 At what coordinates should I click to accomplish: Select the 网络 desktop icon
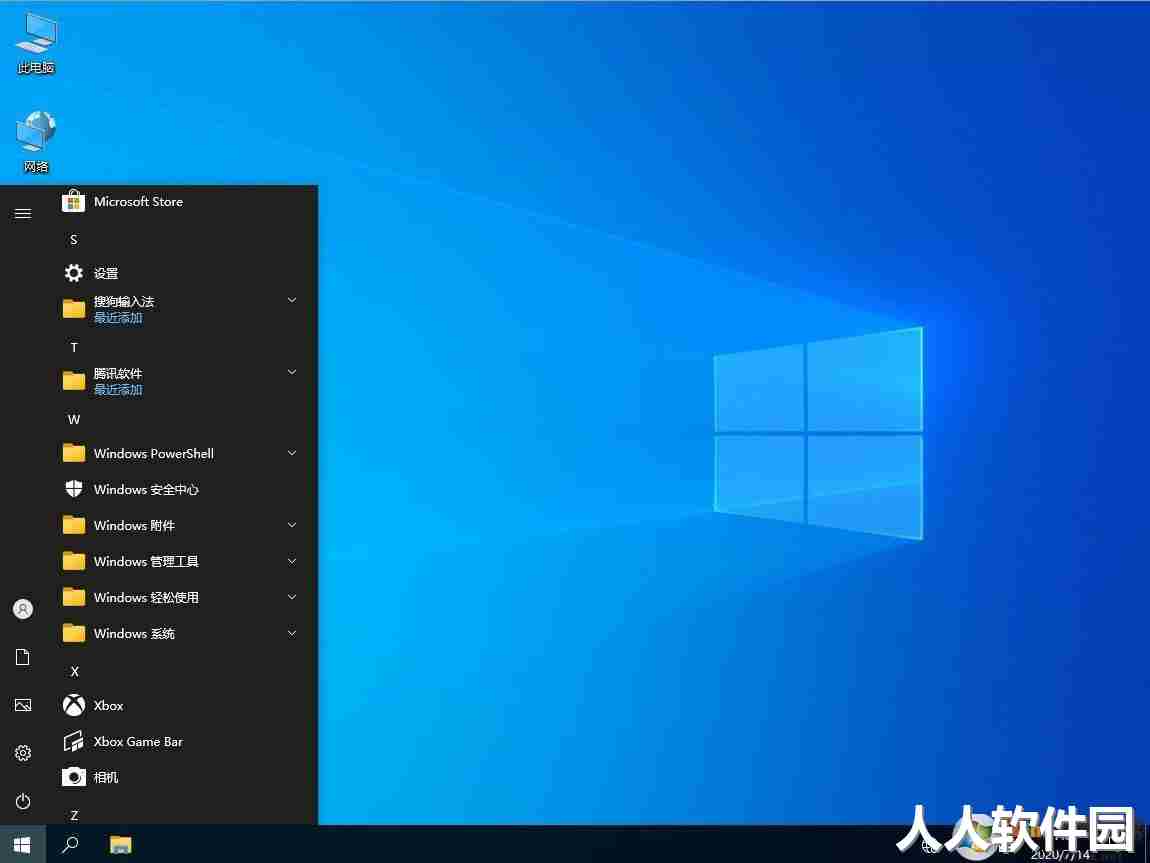pos(36,142)
